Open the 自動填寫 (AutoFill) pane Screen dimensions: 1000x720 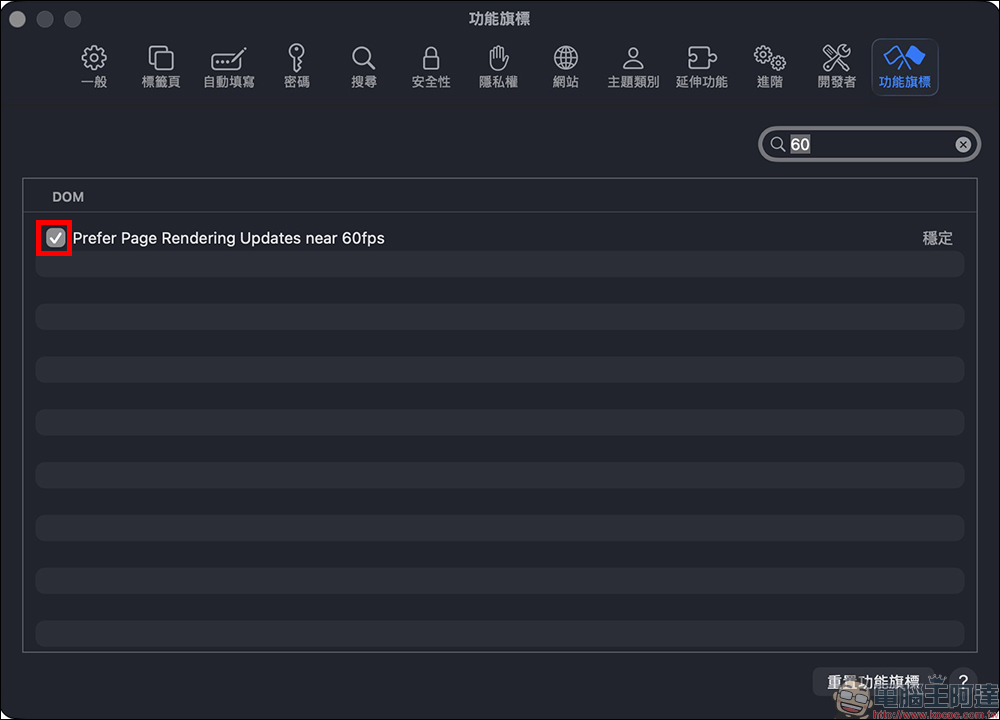click(229, 67)
